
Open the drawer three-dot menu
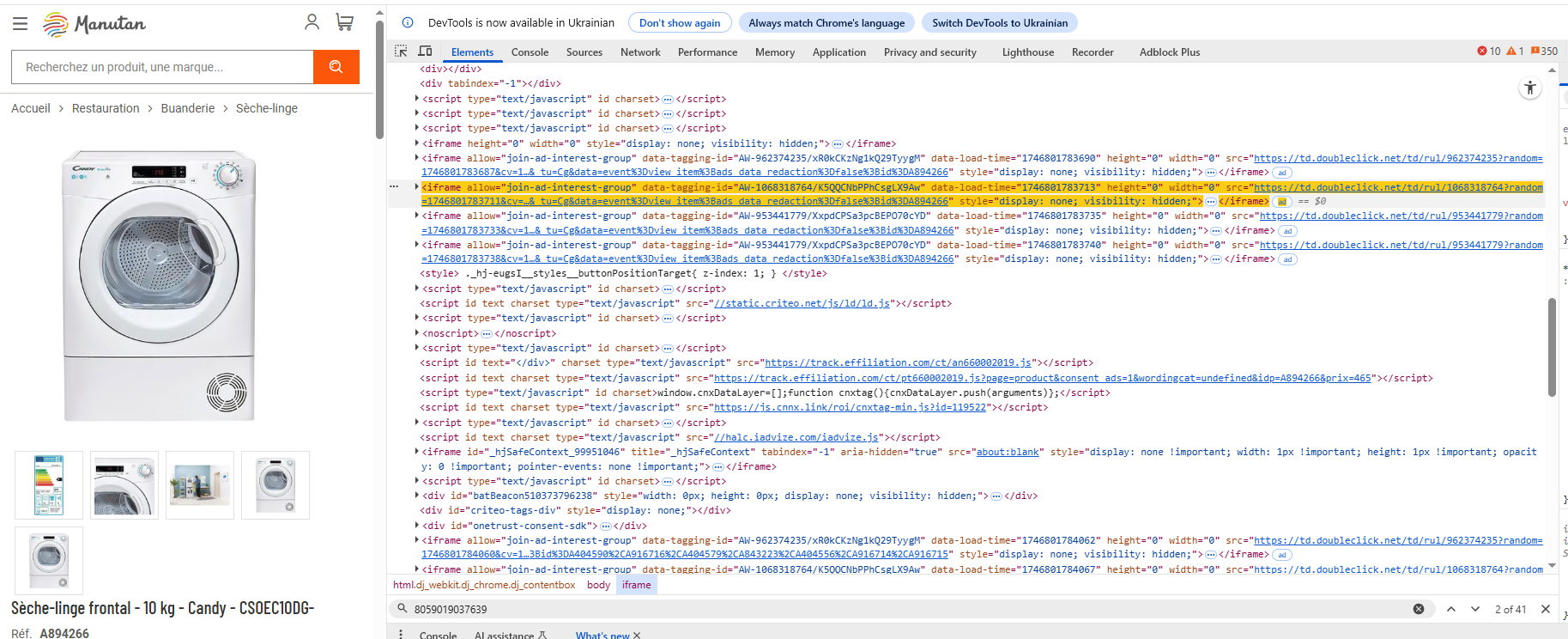(401, 634)
